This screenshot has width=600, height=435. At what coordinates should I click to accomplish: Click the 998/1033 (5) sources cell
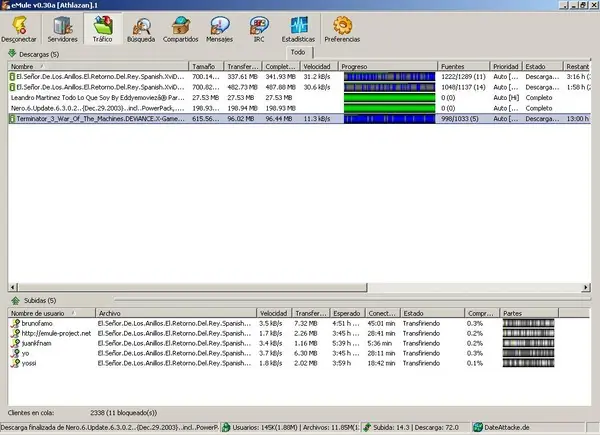click(x=460, y=119)
